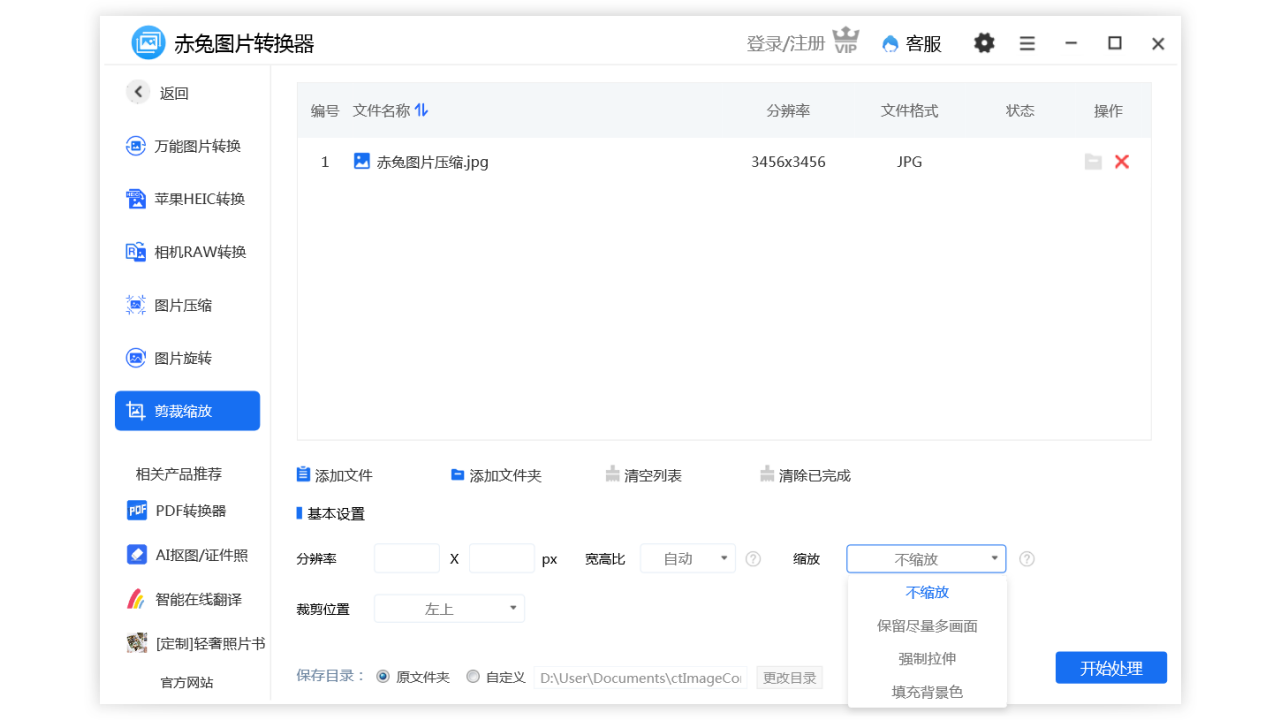Select 强制拉伸 in the scaling dropdown
Screen dimensions: 1280x720
[x=926, y=657]
